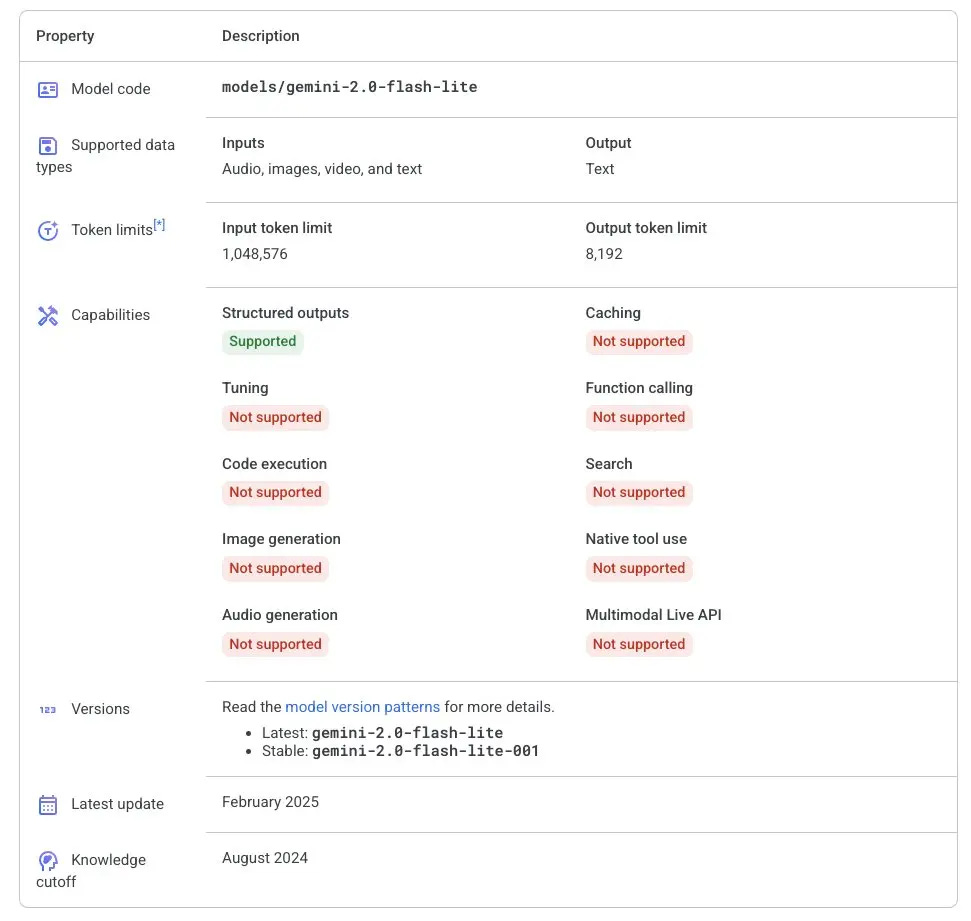Click the Token limits icon
Screen dimensions: 971x921
[48, 230]
